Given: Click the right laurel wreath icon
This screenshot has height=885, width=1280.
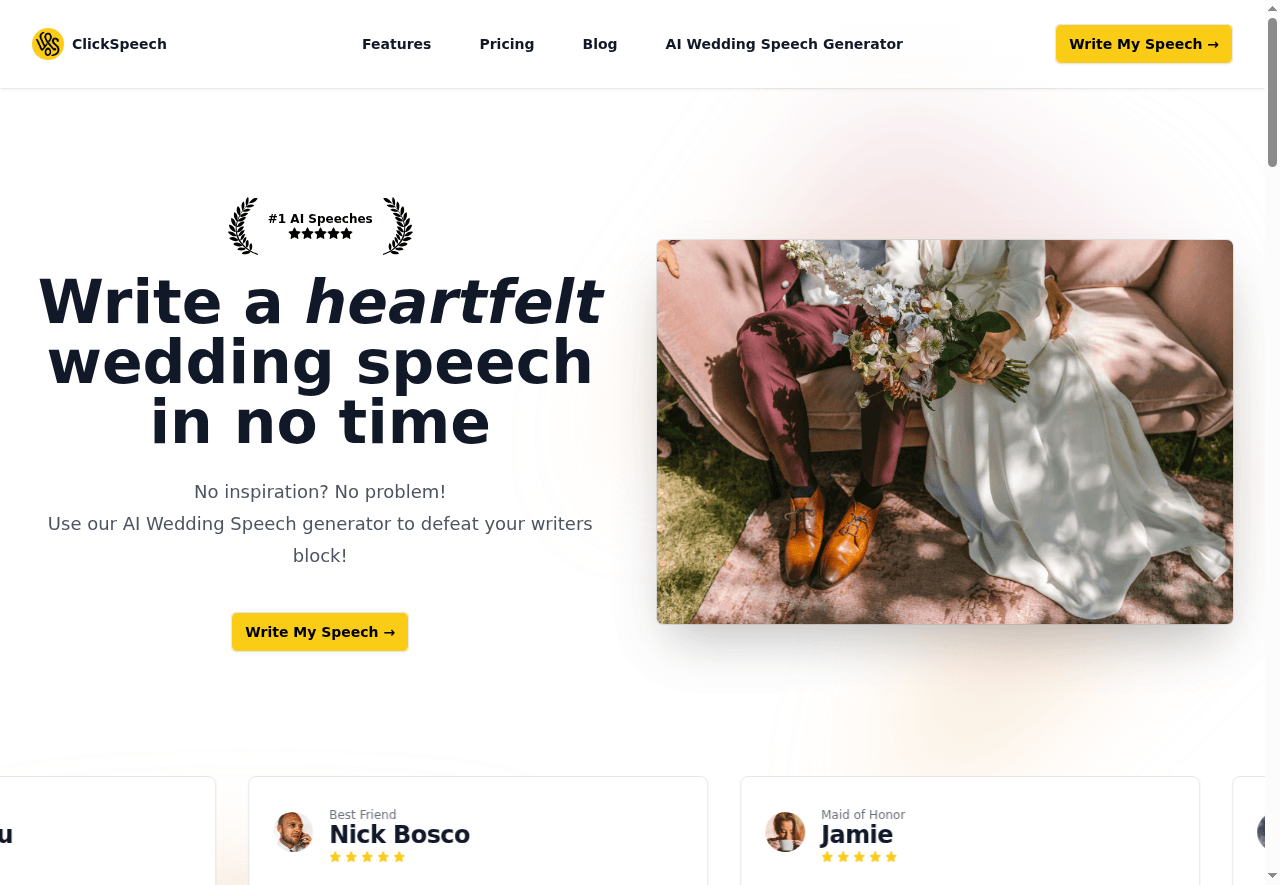Looking at the screenshot, I should point(398,226).
